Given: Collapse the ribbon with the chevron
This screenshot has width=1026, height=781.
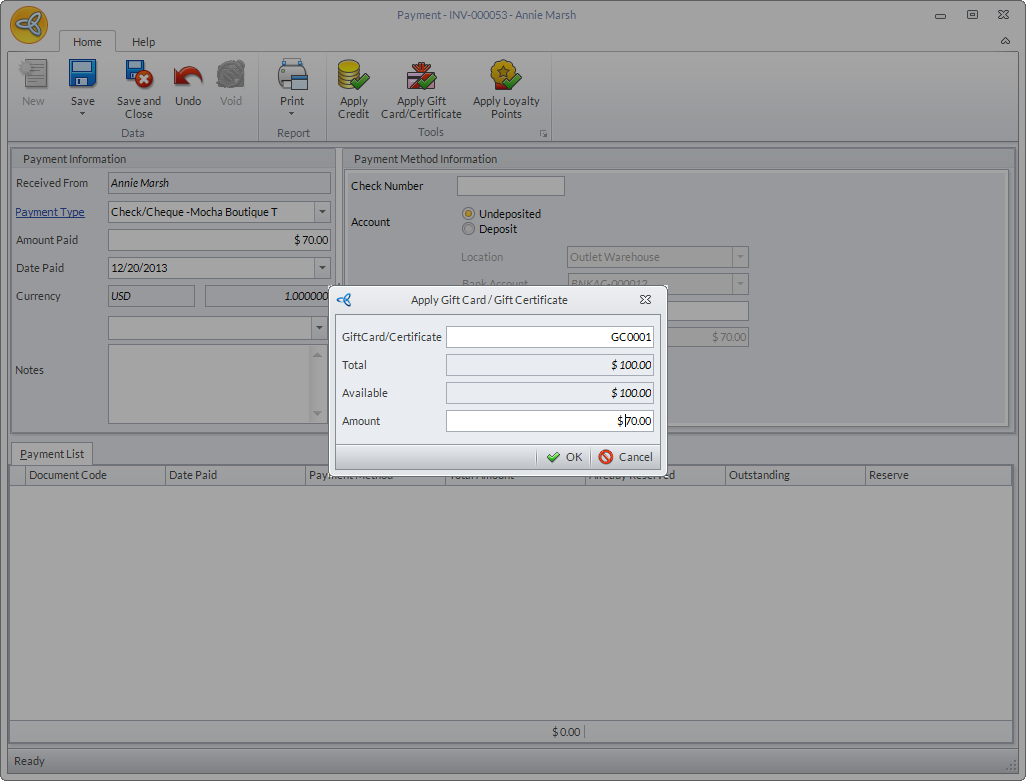Looking at the screenshot, I should (x=1005, y=41).
